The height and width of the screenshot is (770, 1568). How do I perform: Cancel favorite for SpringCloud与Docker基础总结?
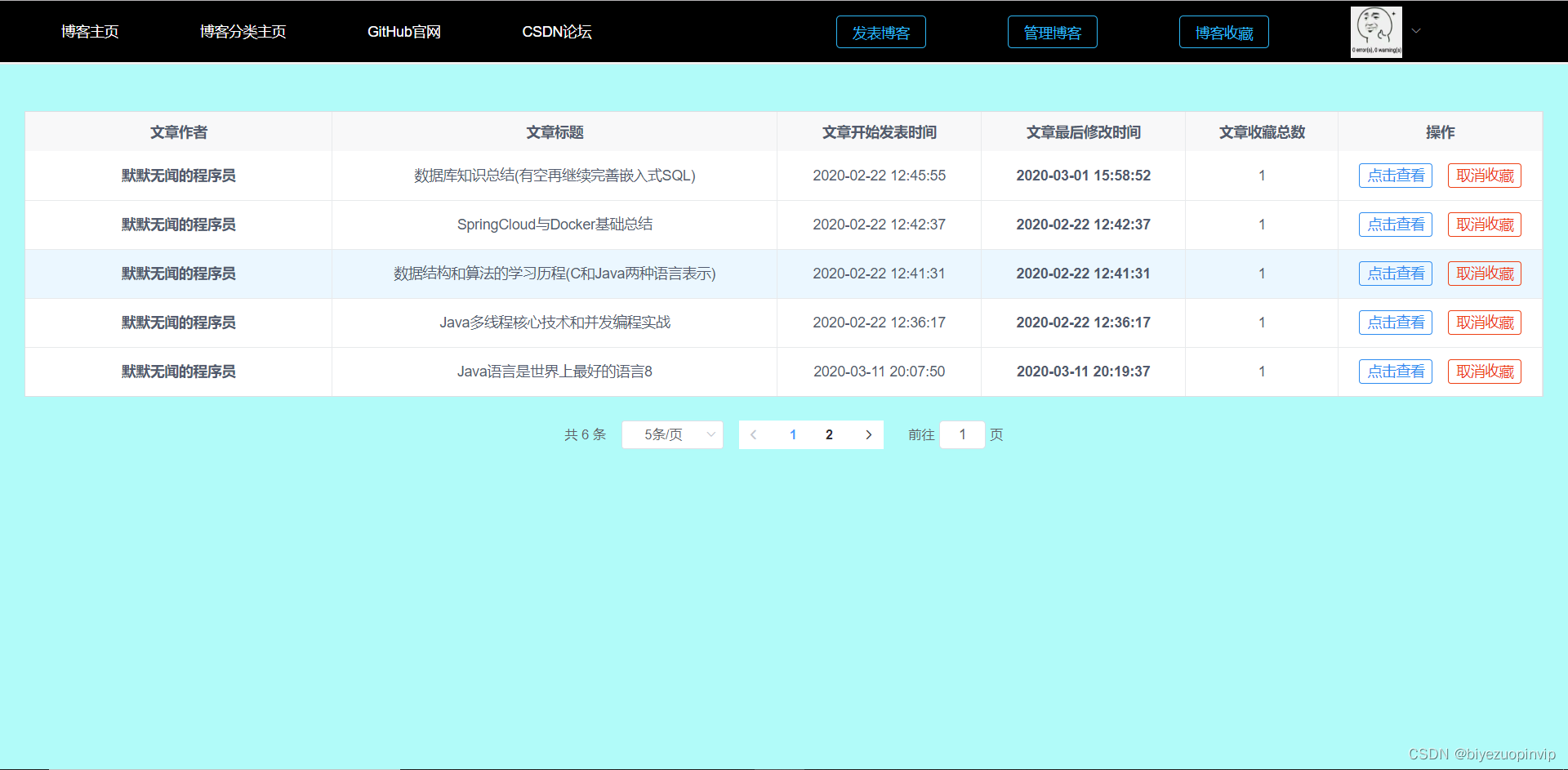click(1485, 225)
